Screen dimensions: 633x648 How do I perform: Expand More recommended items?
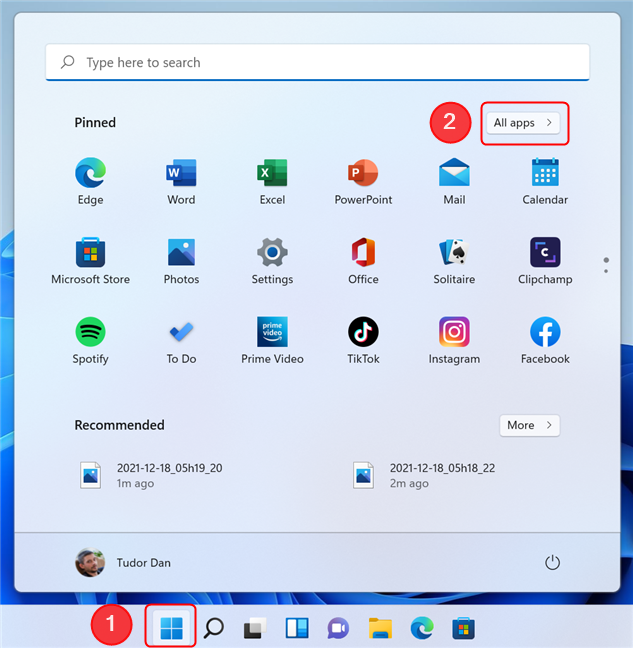(x=530, y=425)
